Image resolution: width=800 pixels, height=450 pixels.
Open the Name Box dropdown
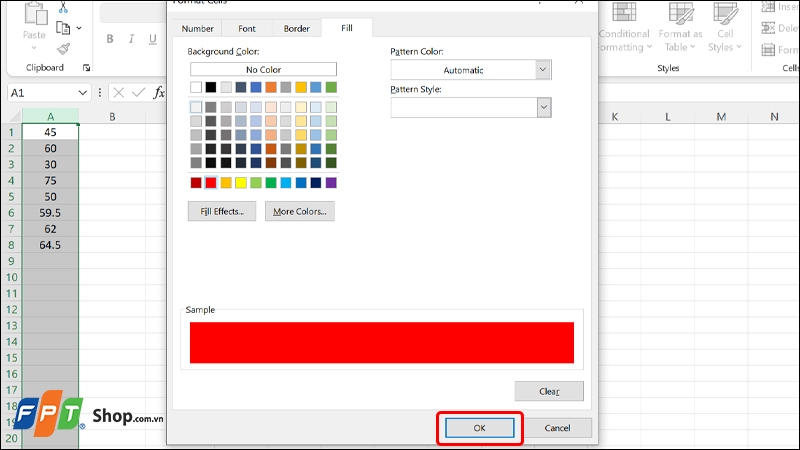coord(82,93)
